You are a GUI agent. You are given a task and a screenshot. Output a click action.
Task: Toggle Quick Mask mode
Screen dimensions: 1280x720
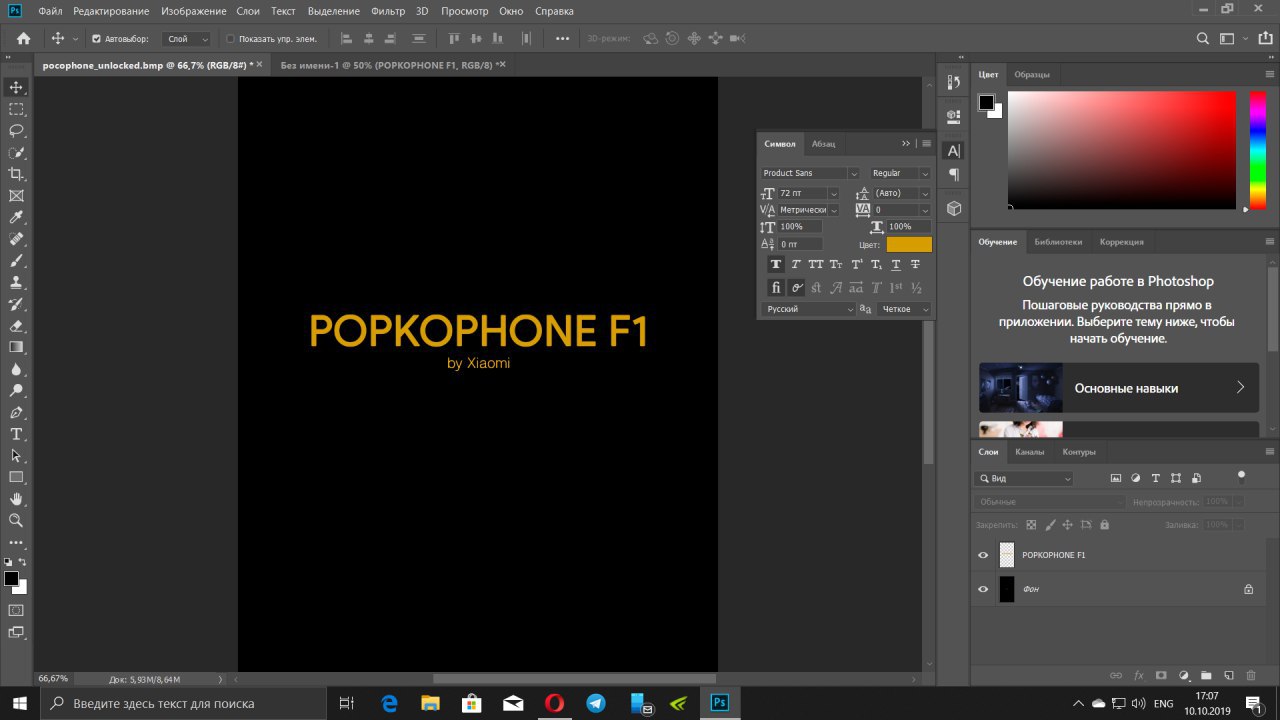coord(16,609)
